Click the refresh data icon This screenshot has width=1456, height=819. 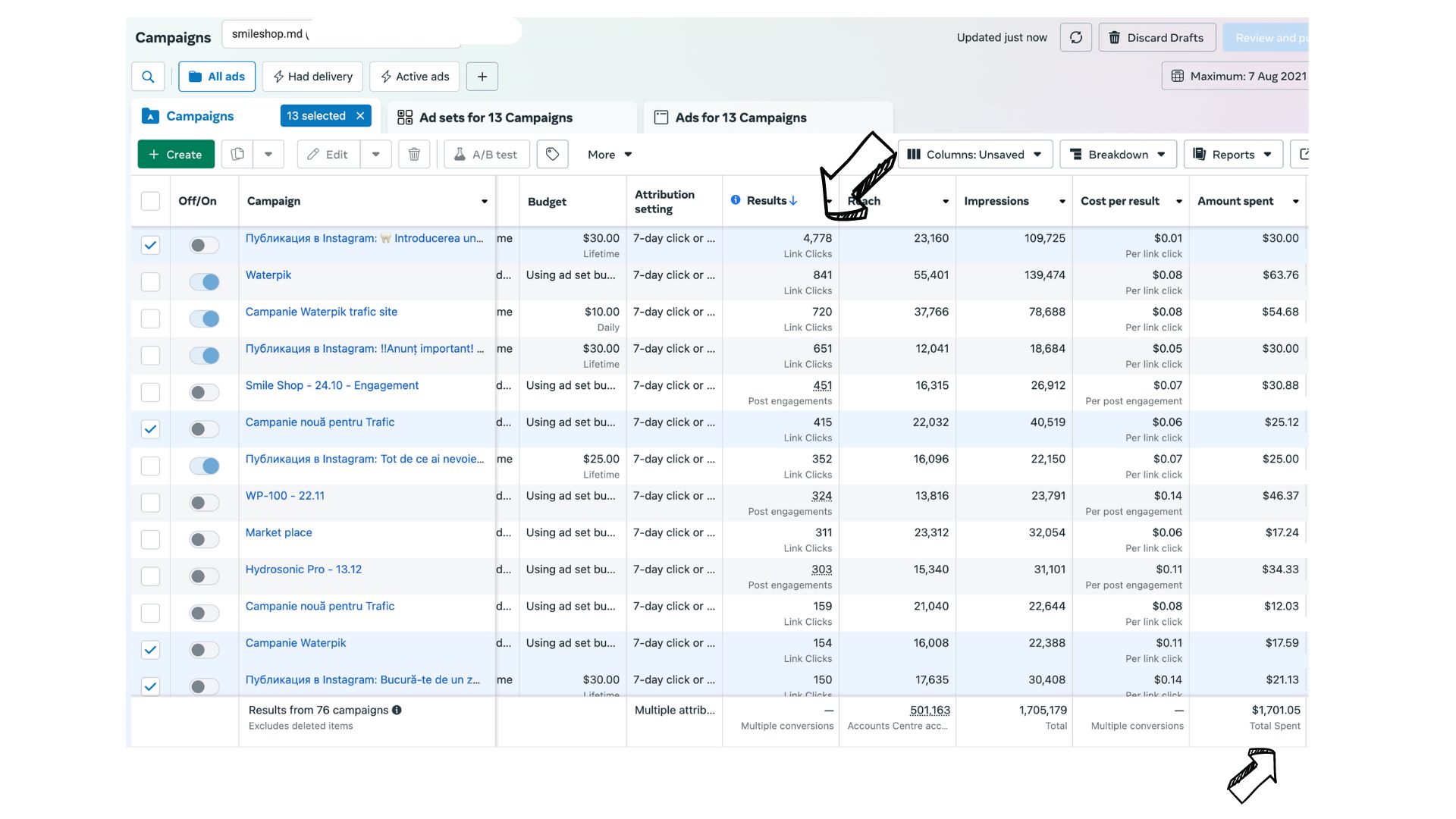coord(1075,37)
